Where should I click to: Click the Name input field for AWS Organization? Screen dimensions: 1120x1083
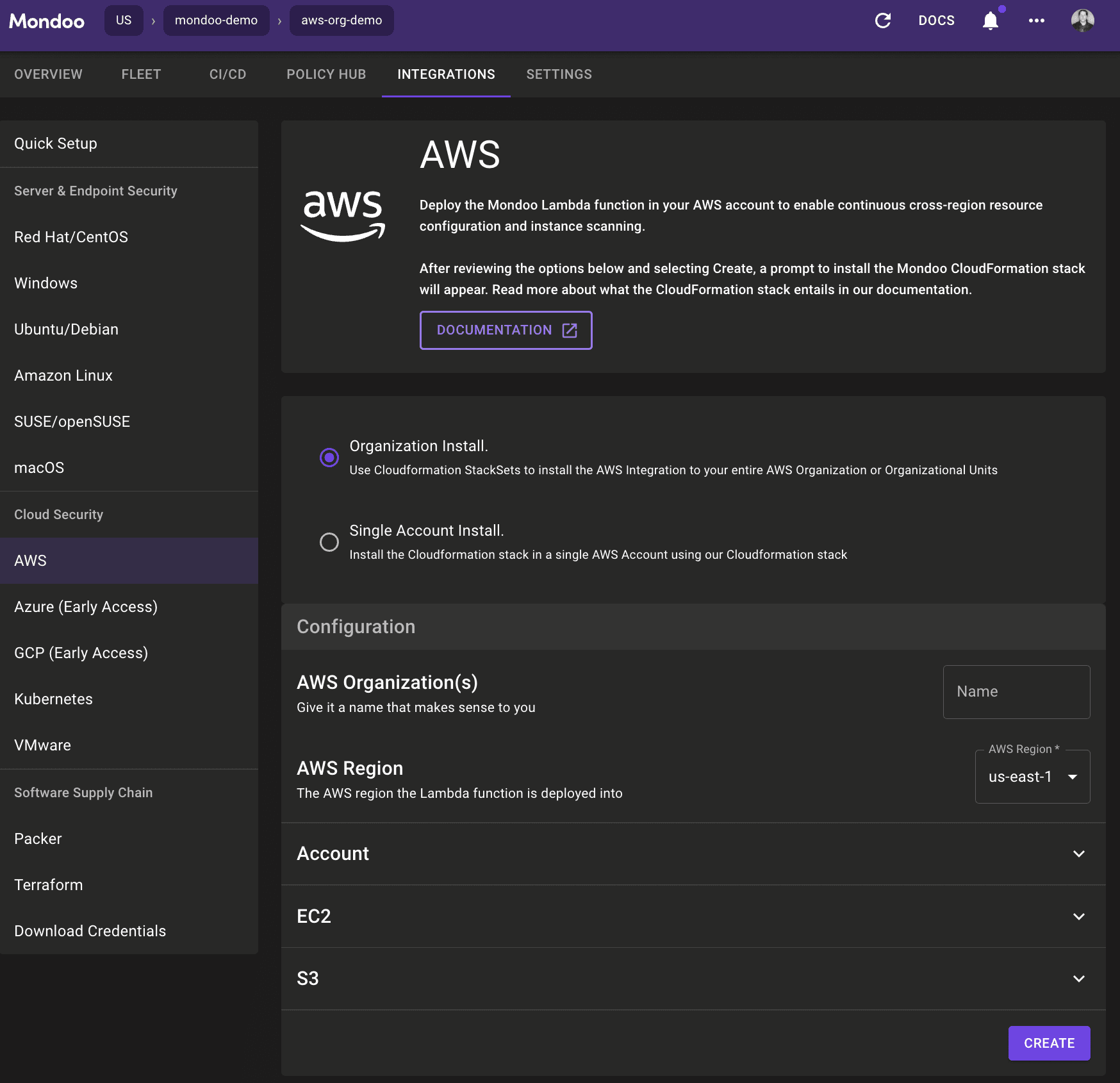[x=1016, y=691]
